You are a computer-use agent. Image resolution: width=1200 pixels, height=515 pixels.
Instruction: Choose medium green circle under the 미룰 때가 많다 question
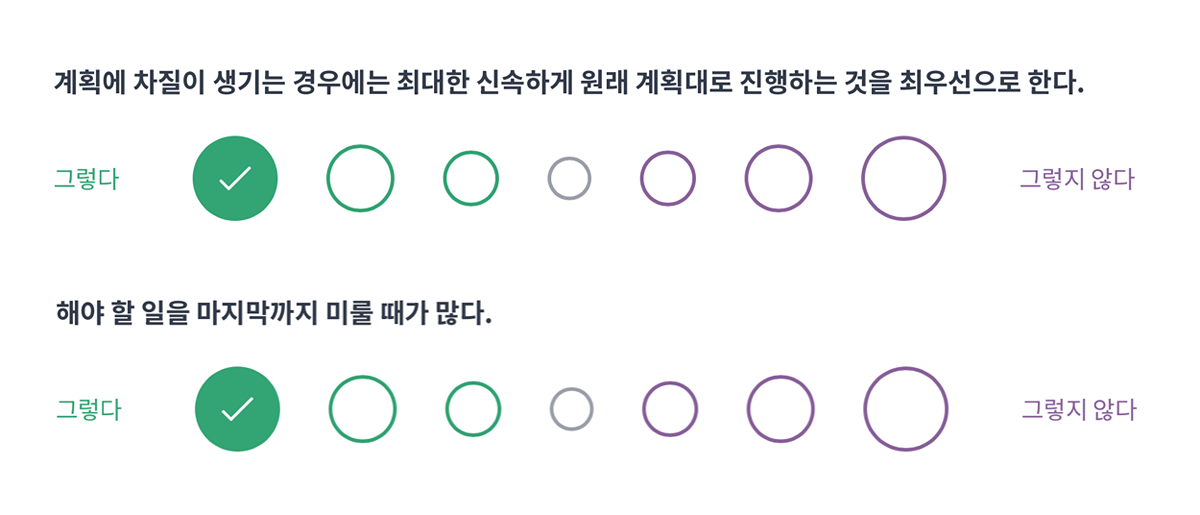(362, 409)
